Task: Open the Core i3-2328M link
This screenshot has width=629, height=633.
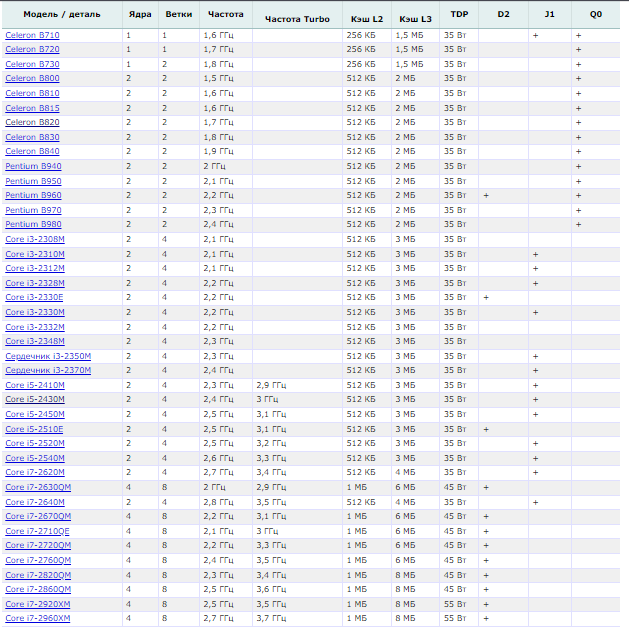Action: [35, 283]
